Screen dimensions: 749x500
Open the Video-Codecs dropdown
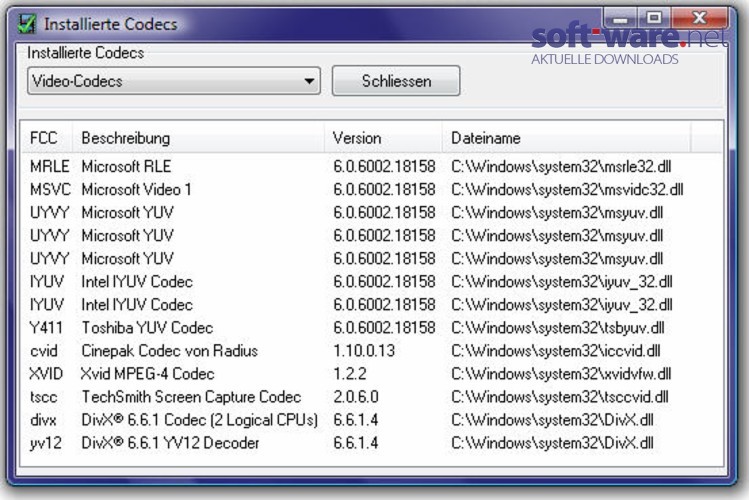click(174, 81)
